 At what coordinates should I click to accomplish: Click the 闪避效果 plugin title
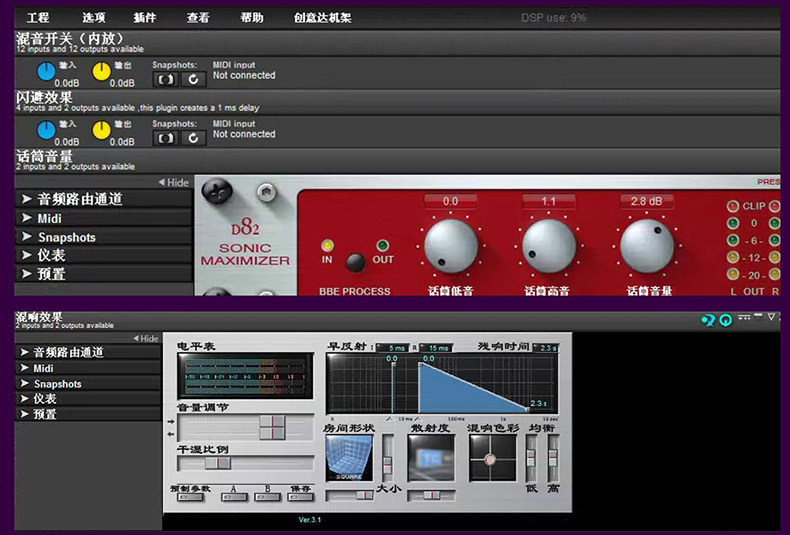click(x=44, y=97)
